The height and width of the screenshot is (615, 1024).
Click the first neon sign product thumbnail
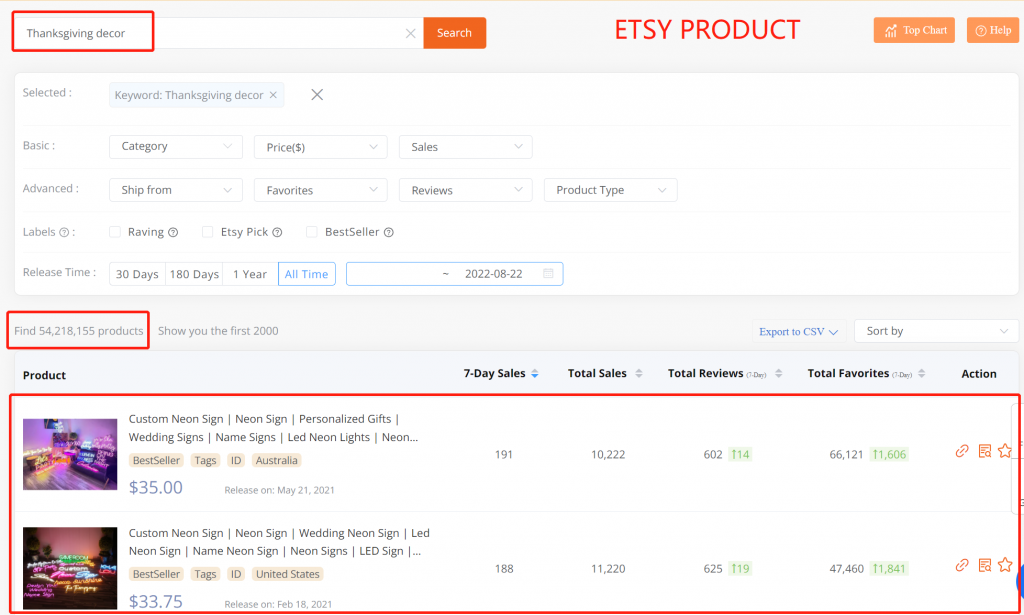tap(70, 454)
